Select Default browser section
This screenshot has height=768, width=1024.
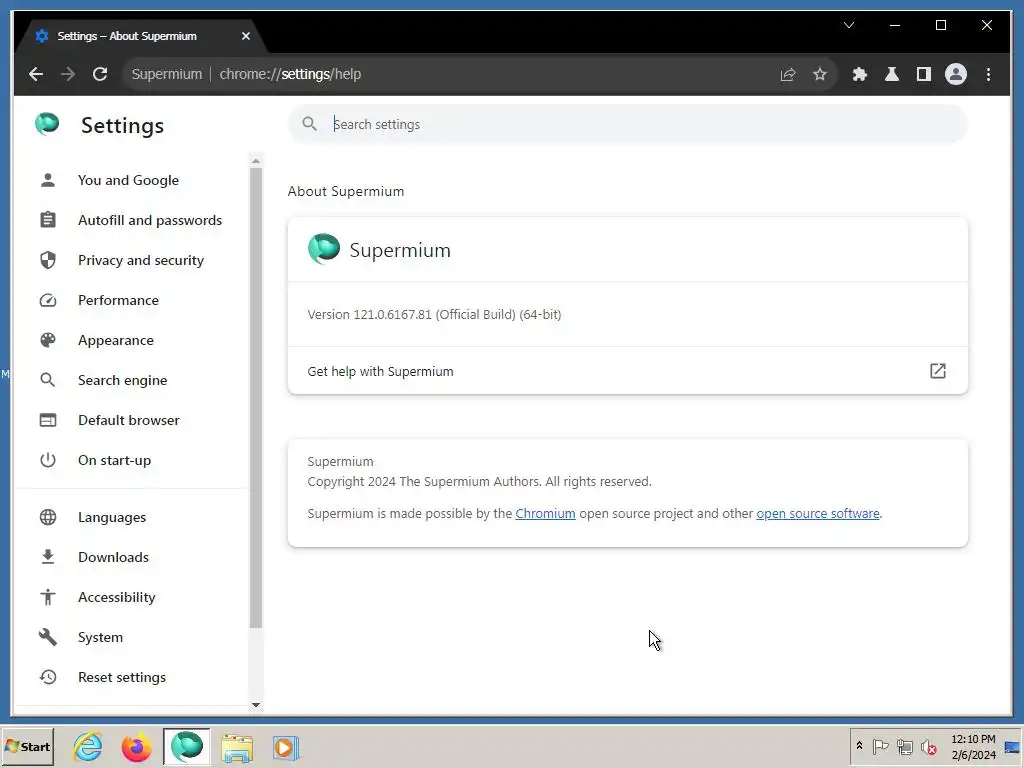[x=129, y=420]
